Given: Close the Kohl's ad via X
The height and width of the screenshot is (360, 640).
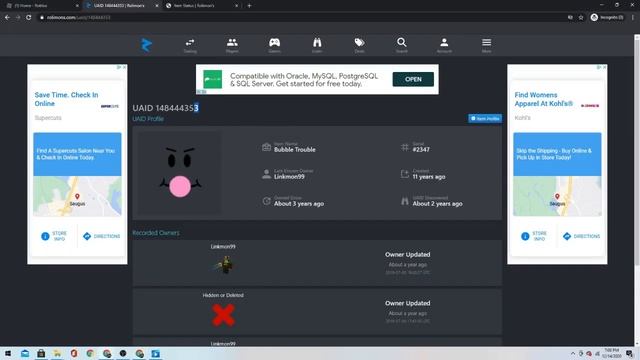Looking at the screenshot, I should pos(604,67).
